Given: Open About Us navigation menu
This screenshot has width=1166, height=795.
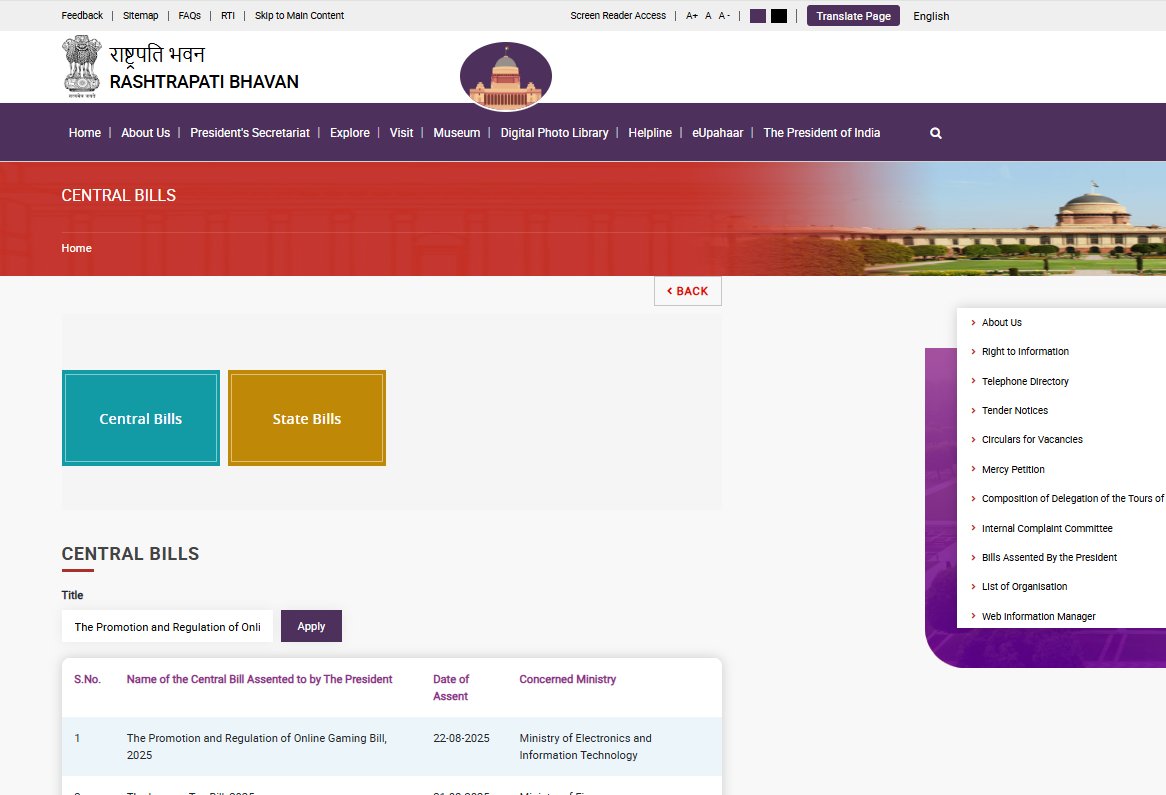Looking at the screenshot, I should click(146, 132).
